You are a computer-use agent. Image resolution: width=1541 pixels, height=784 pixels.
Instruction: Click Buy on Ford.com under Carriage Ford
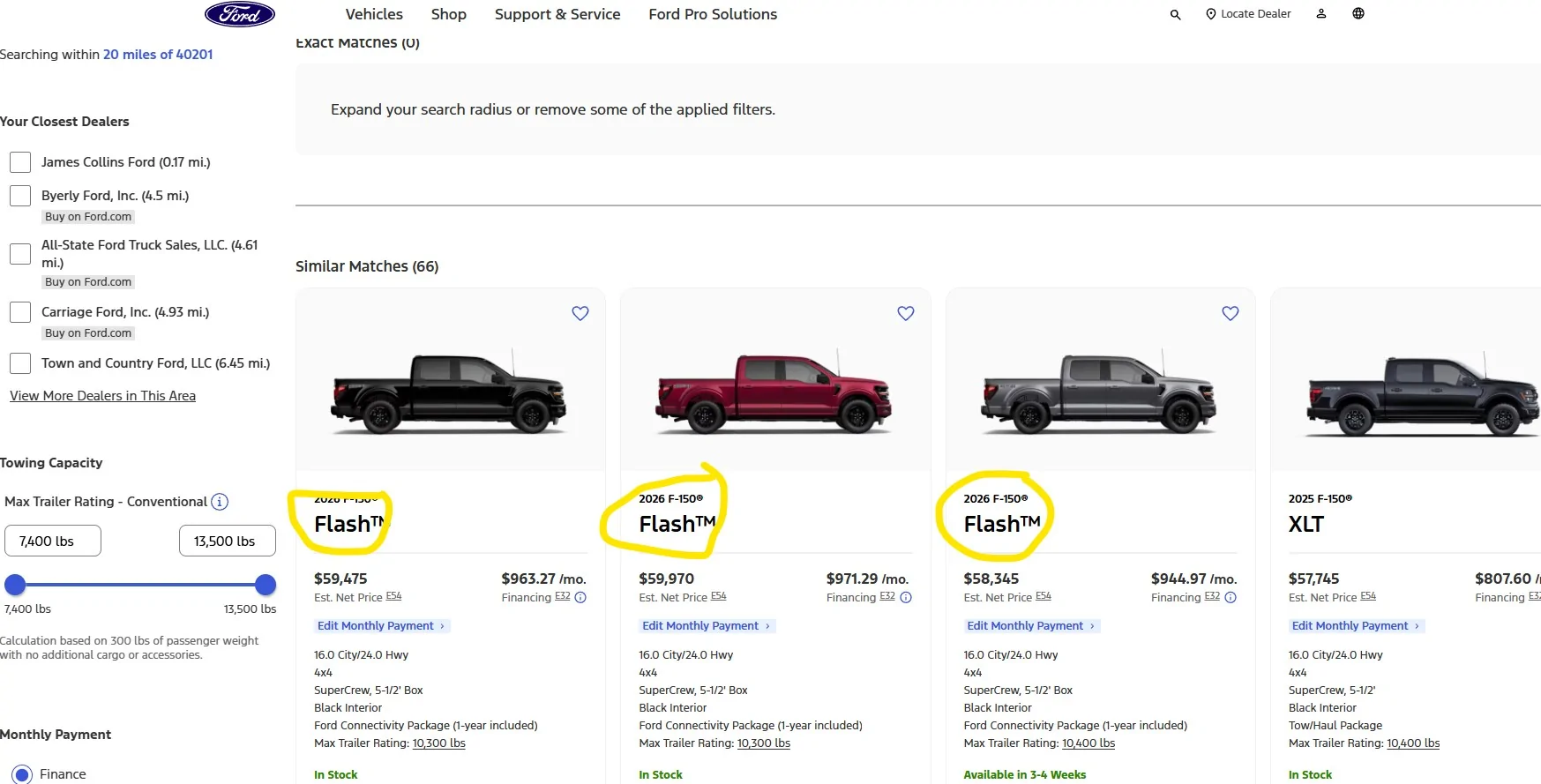pyautogui.click(x=88, y=333)
